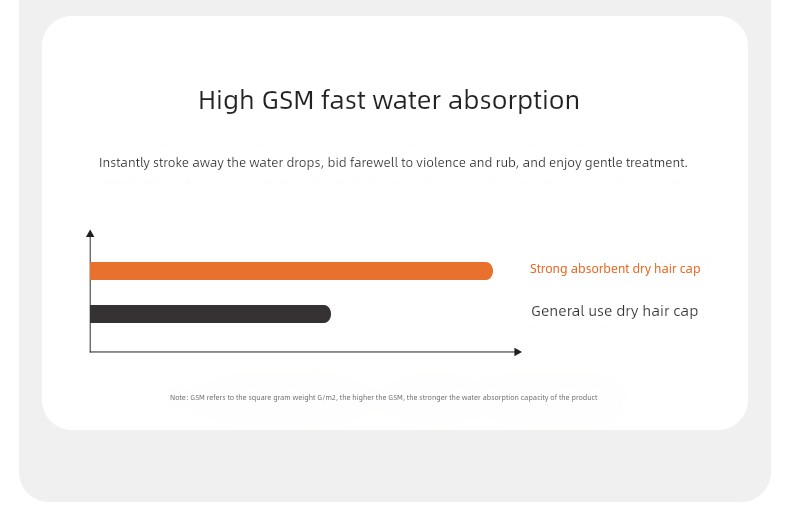790x528 pixels.
Task: Click the right-pointing arrowhead on the horizontal axis
Action: click(517, 352)
